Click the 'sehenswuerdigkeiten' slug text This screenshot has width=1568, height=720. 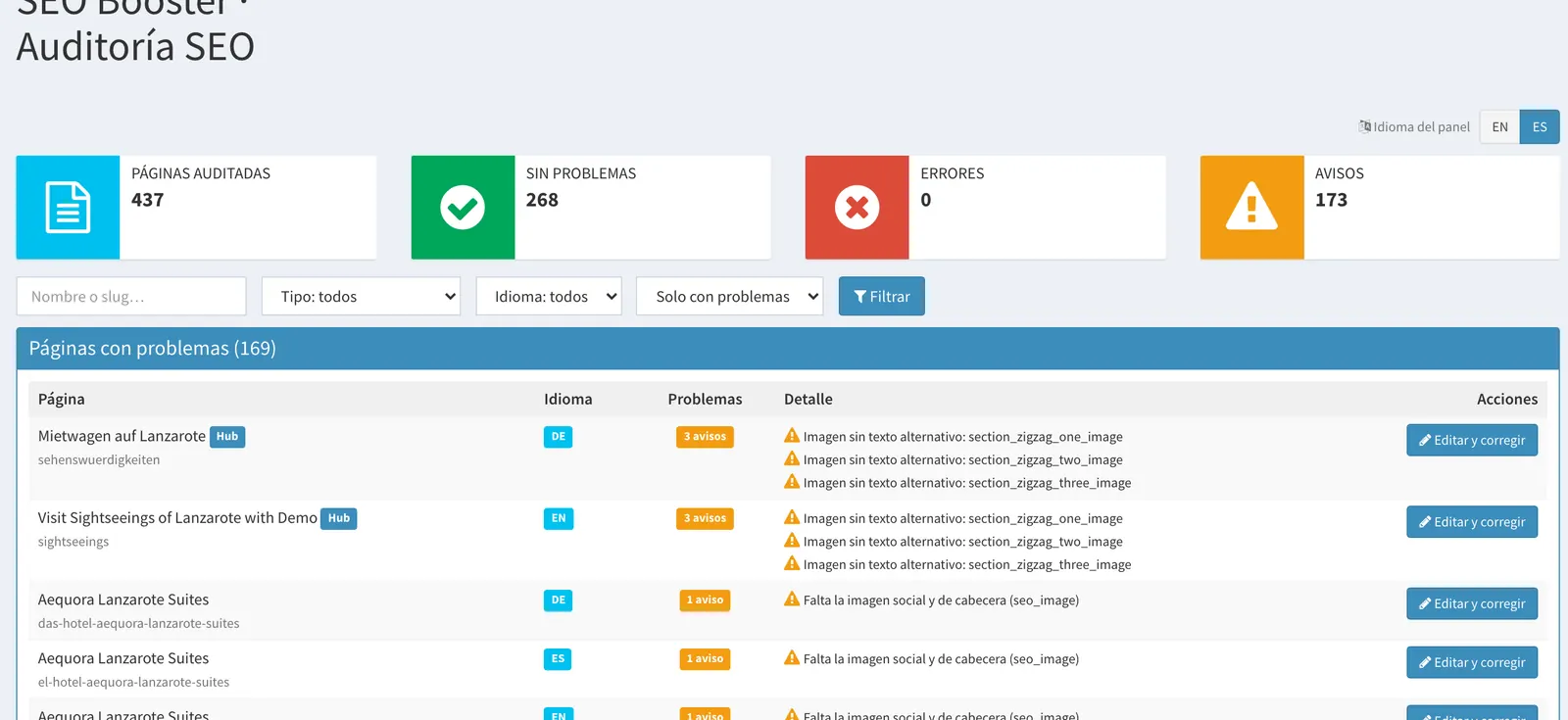click(x=99, y=459)
